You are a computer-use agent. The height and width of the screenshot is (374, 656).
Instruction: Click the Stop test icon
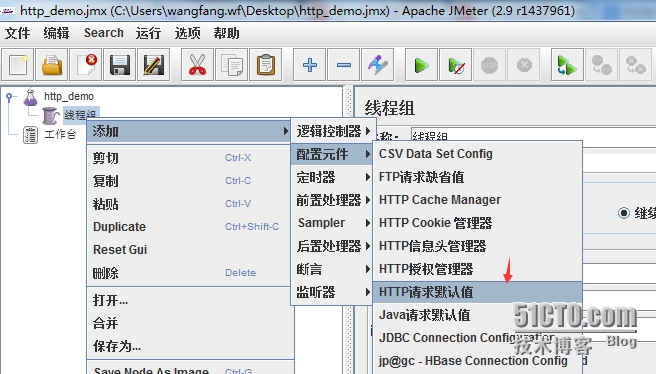489,65
